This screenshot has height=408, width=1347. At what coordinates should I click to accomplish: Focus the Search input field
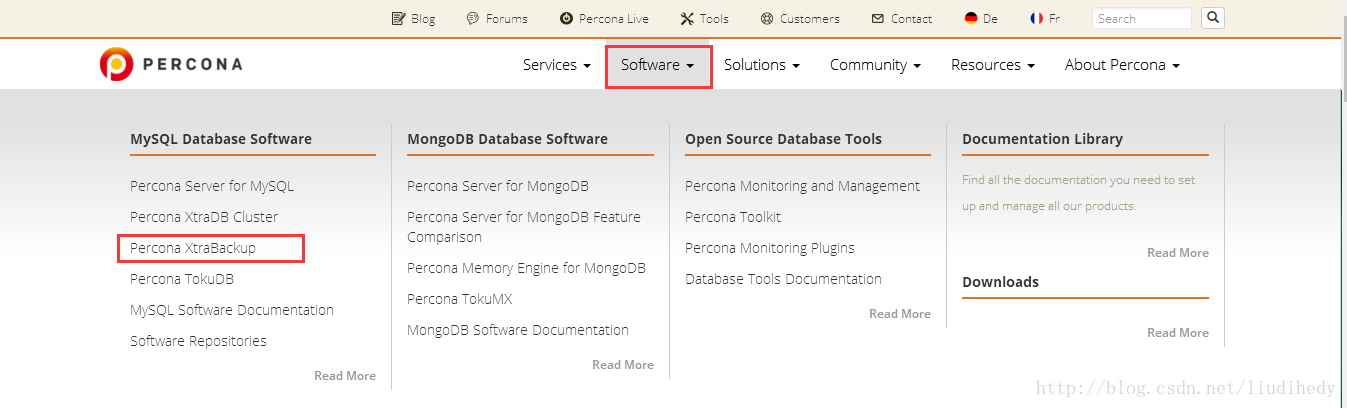1141,18
